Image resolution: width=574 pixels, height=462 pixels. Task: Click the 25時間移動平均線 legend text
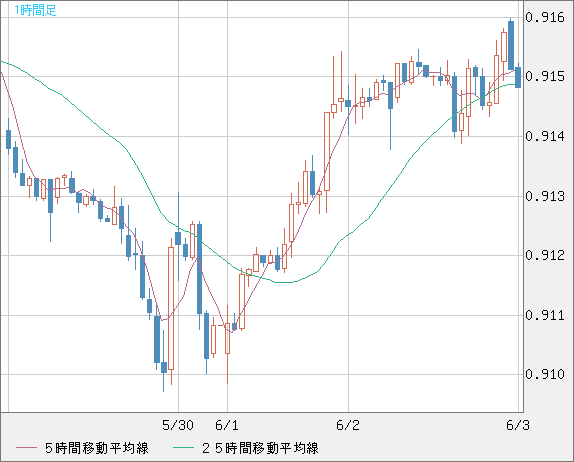260,448
